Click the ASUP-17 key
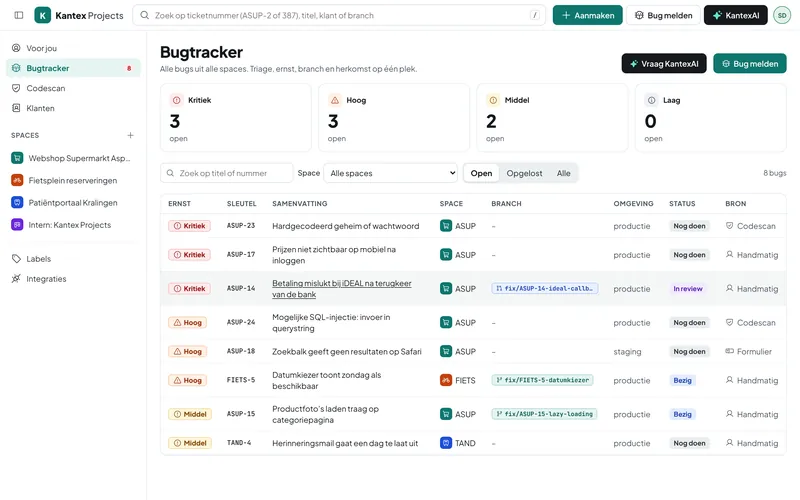This screenshot has height=500, width=800. pos(241,254)
